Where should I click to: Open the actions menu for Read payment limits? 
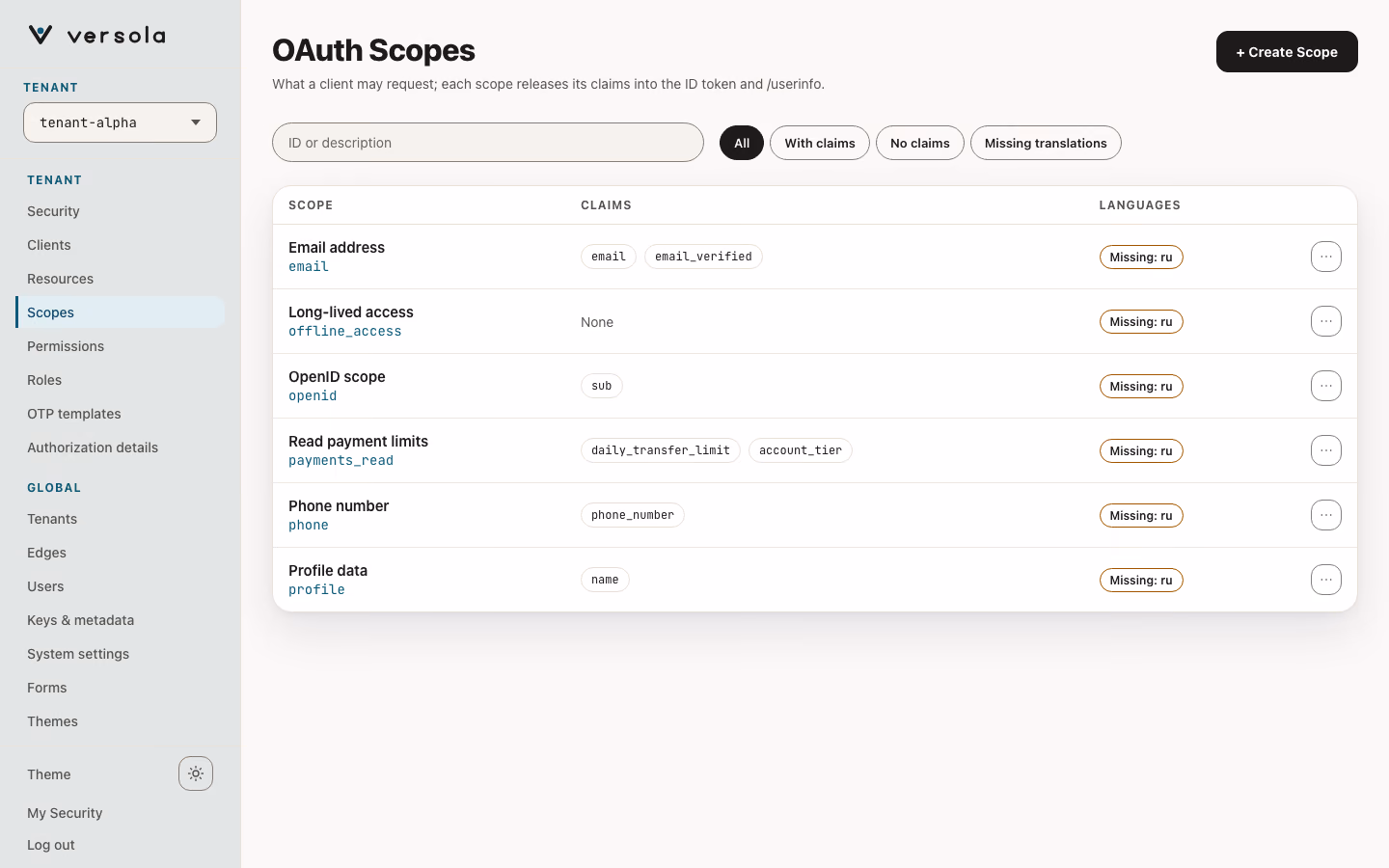(1326, 450)
